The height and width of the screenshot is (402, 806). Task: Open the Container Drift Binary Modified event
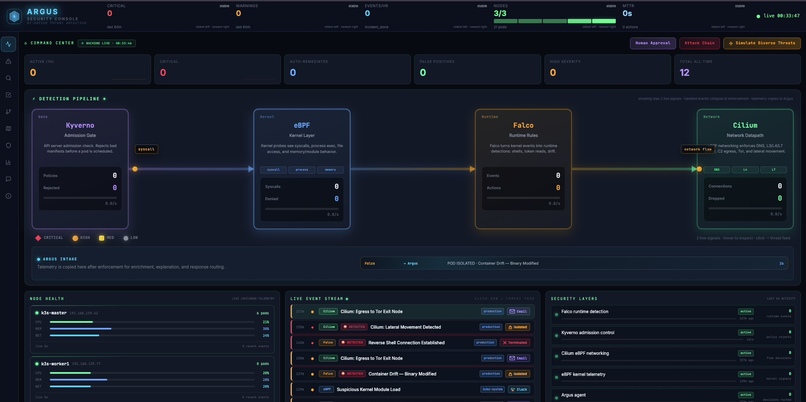413,374
